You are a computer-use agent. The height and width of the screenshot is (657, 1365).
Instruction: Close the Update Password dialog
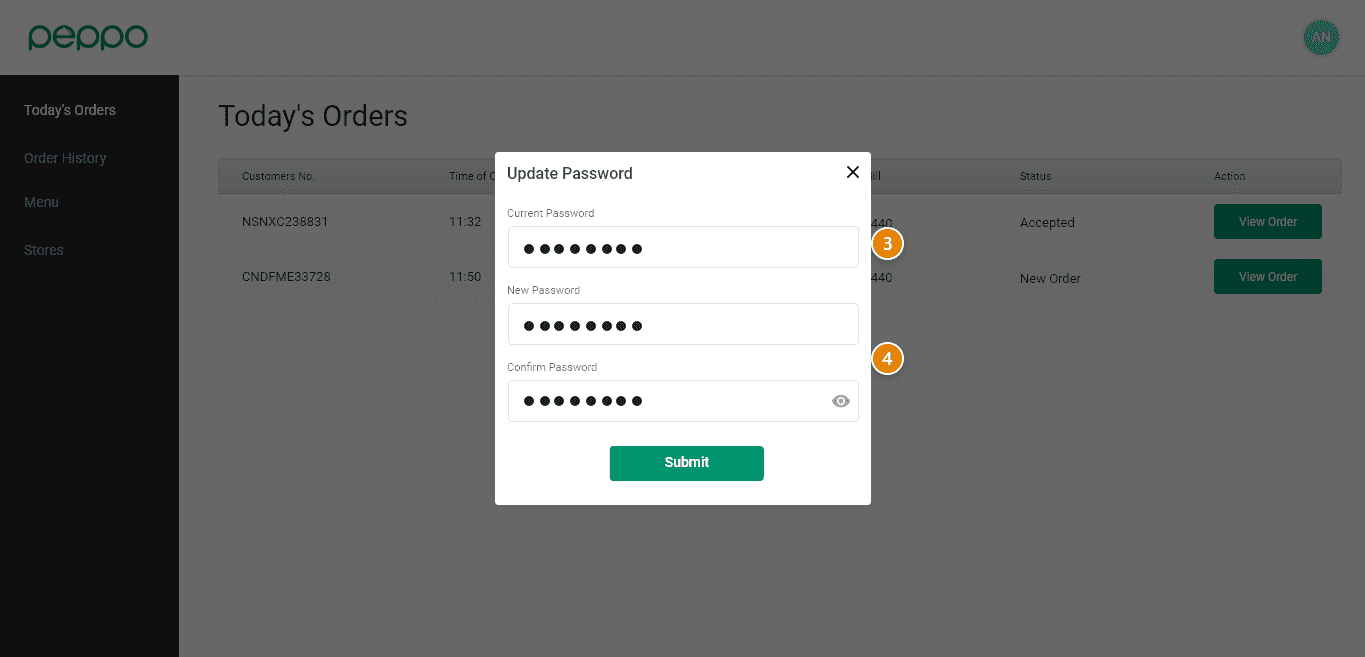click(853, 172)
